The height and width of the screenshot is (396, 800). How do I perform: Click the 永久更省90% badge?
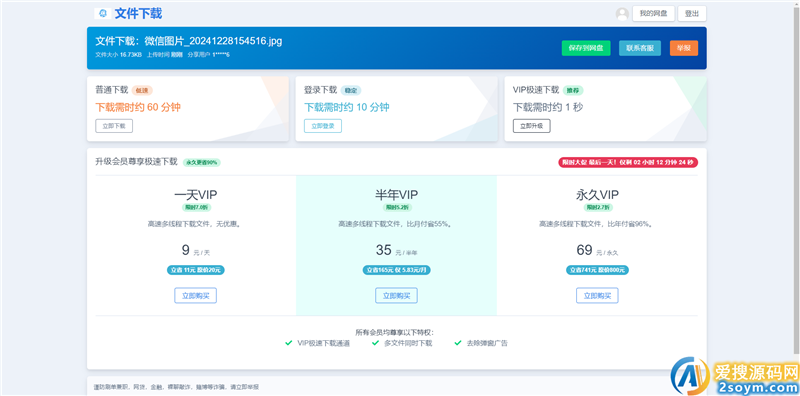tap(202, 162)
